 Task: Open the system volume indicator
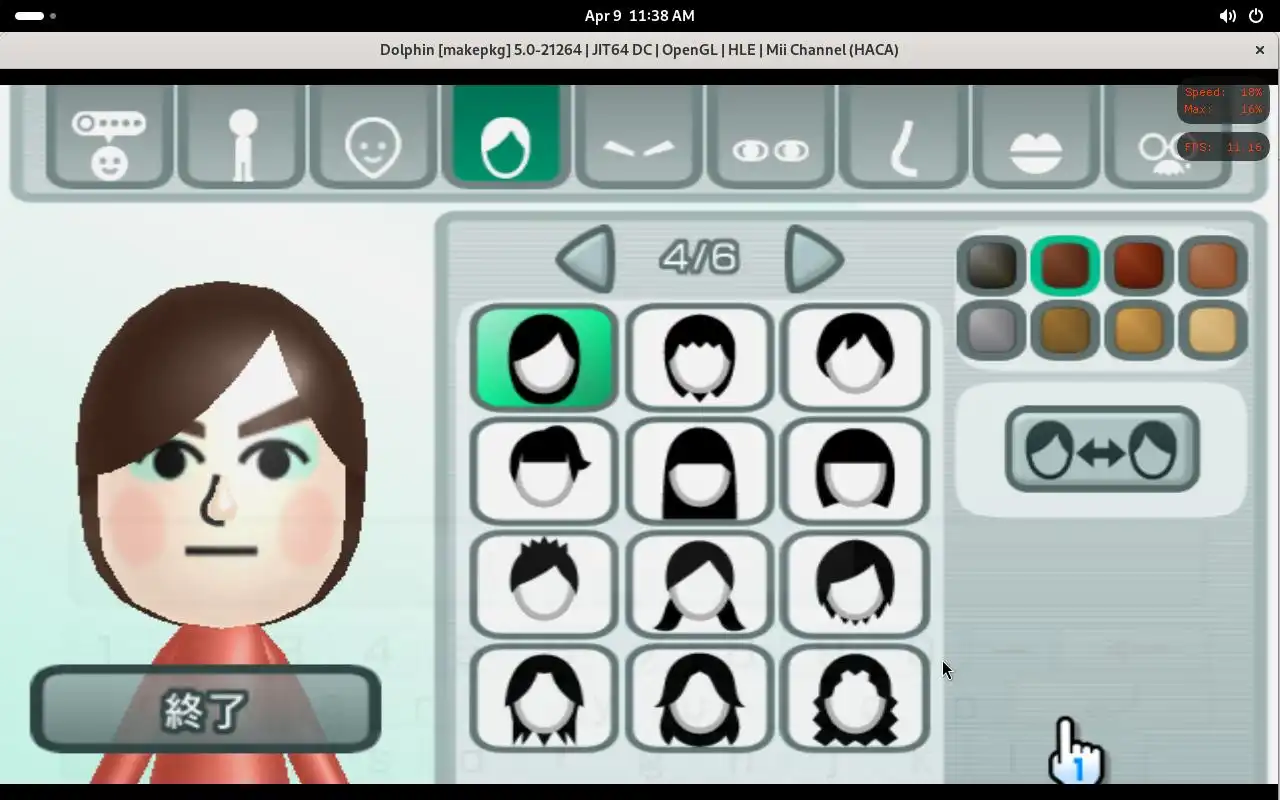[x=1227, y=16]
